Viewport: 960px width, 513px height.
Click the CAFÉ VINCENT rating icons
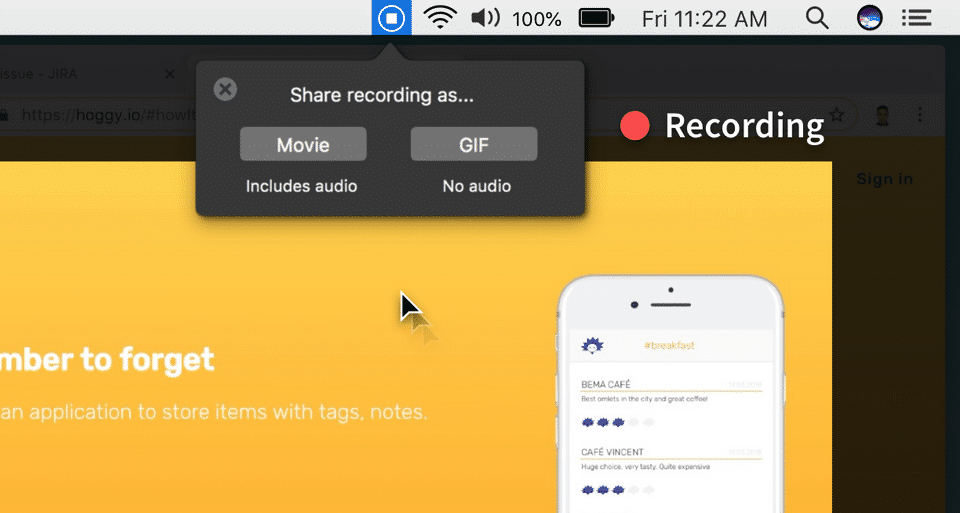tap(618, 490)
